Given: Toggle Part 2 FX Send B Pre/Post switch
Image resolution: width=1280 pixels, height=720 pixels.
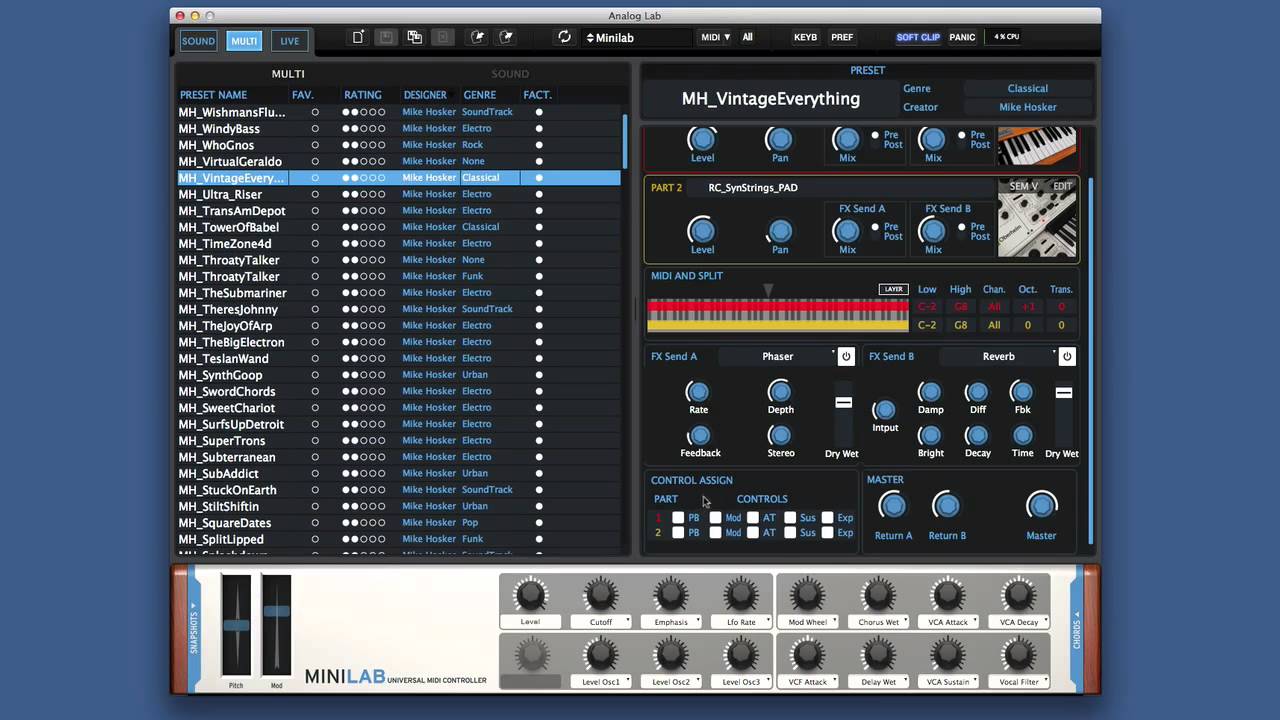Looking at the screenshot, I should [962, 227].
